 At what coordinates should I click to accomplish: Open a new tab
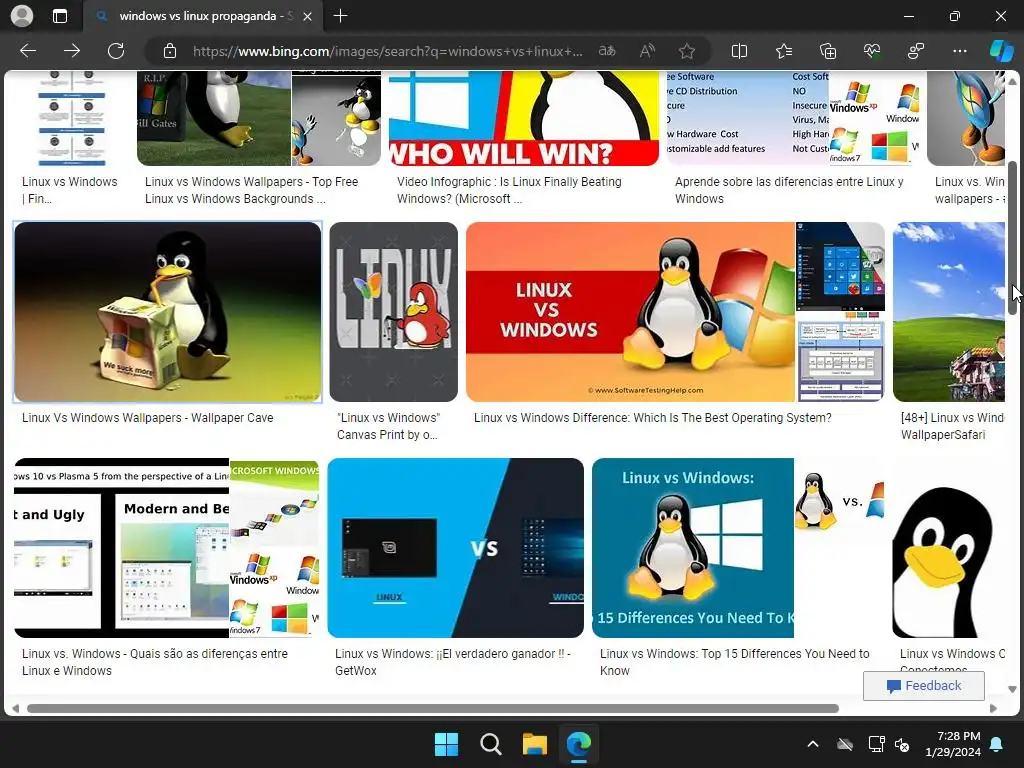[x=340, y=16]
